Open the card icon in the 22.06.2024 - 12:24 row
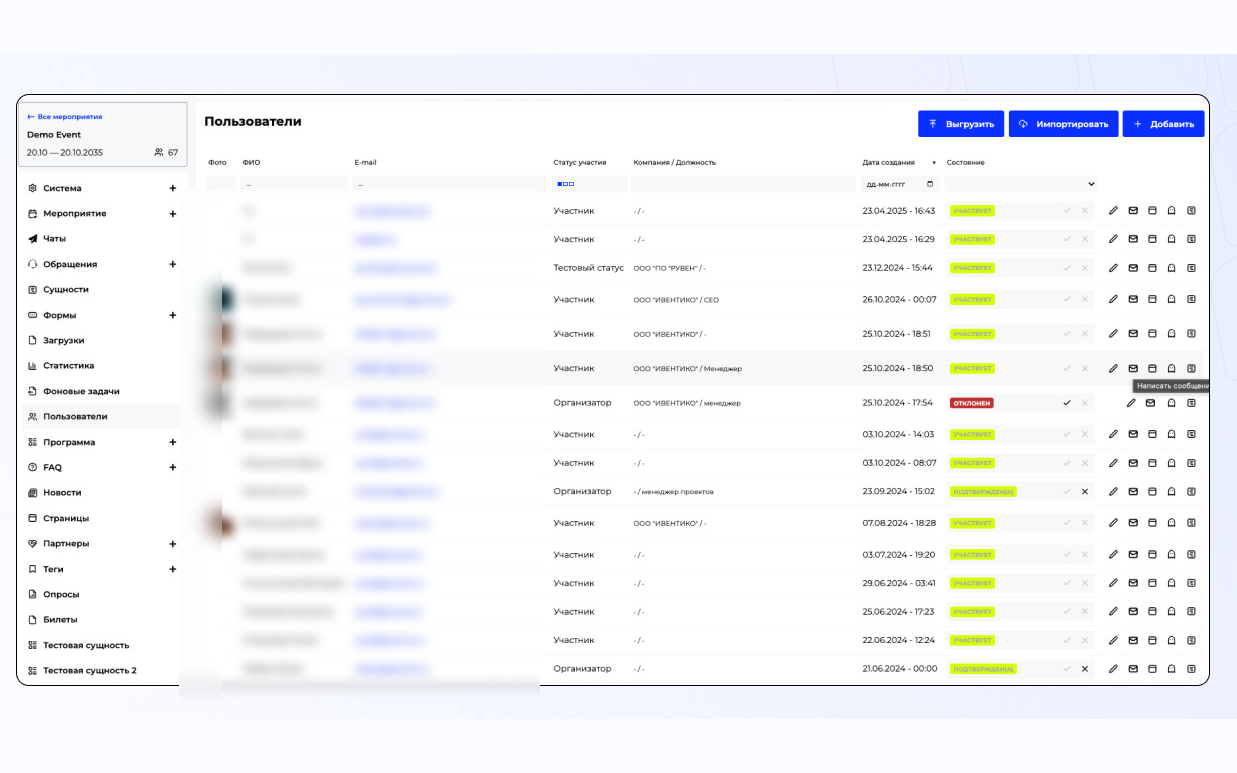 tap(1152, 640)
